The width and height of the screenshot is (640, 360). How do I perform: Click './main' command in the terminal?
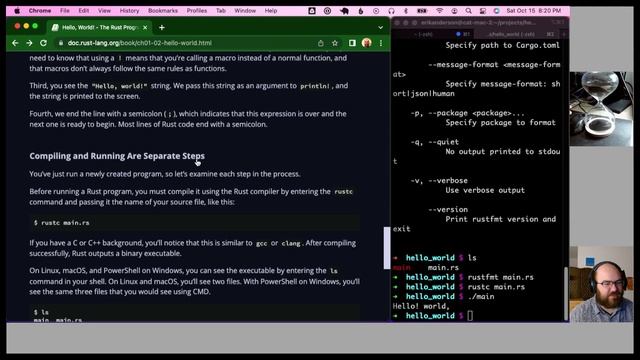[x=481, y=296]
